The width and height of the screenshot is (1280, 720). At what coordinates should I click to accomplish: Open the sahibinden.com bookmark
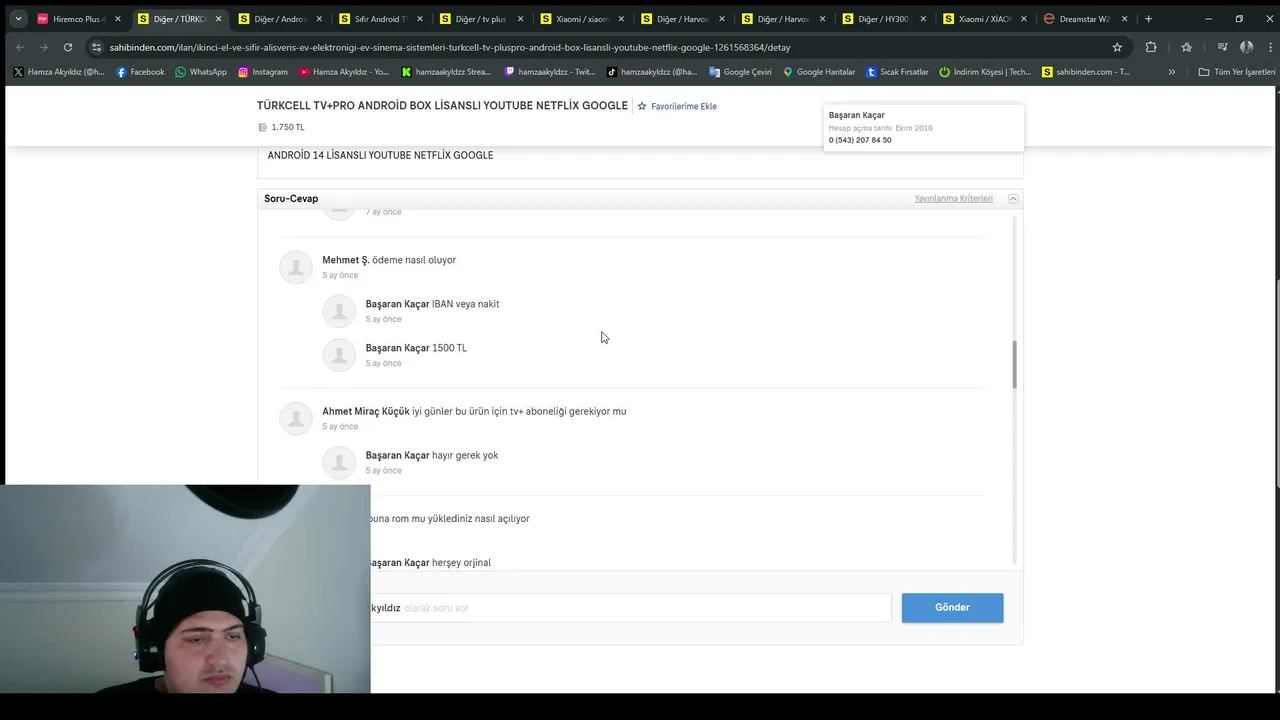click(1086, 72)
